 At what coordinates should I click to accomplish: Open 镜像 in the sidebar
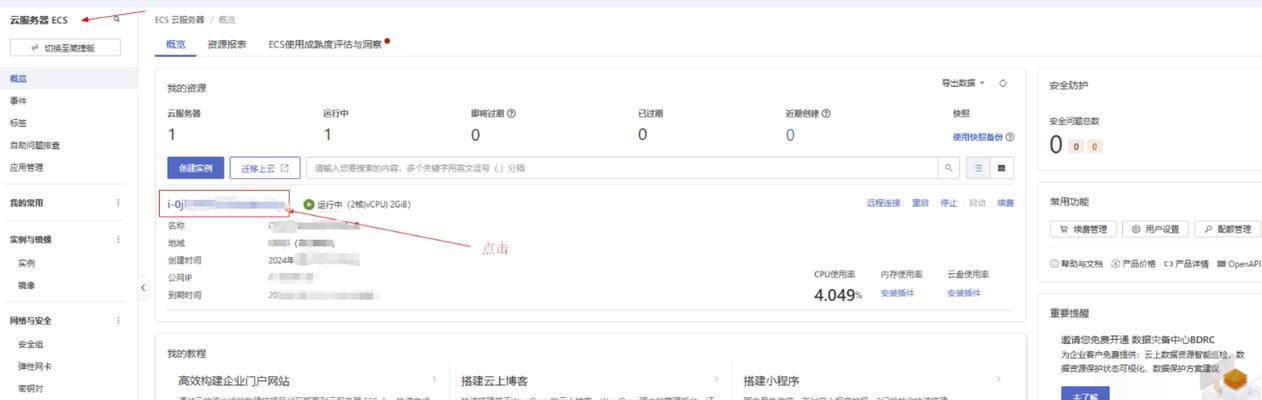pyautogui.click(x=27, y=285)
